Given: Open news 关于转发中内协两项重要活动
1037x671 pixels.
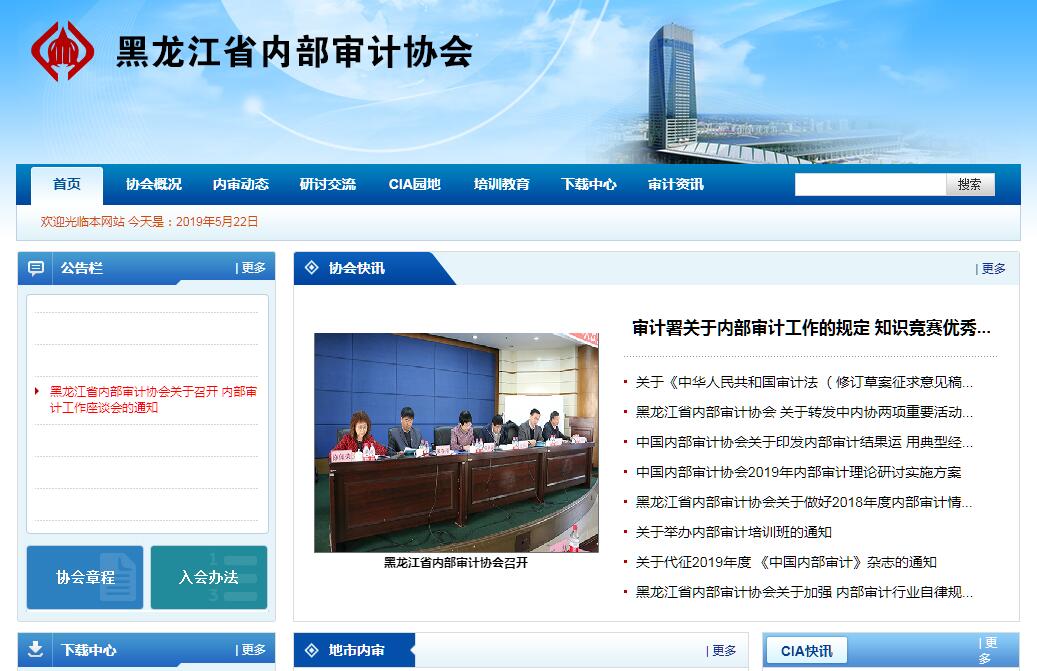Looking at the screenshot, I should tap(804, 412).
